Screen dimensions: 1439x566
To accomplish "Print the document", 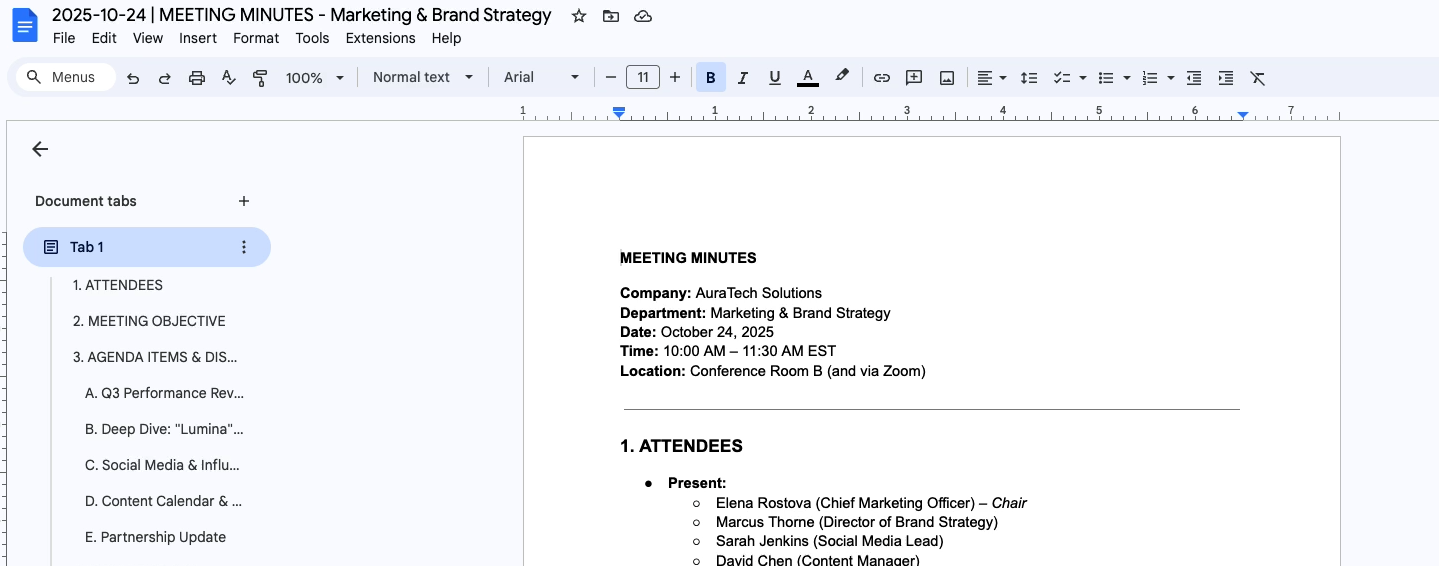I will point(197,78).
